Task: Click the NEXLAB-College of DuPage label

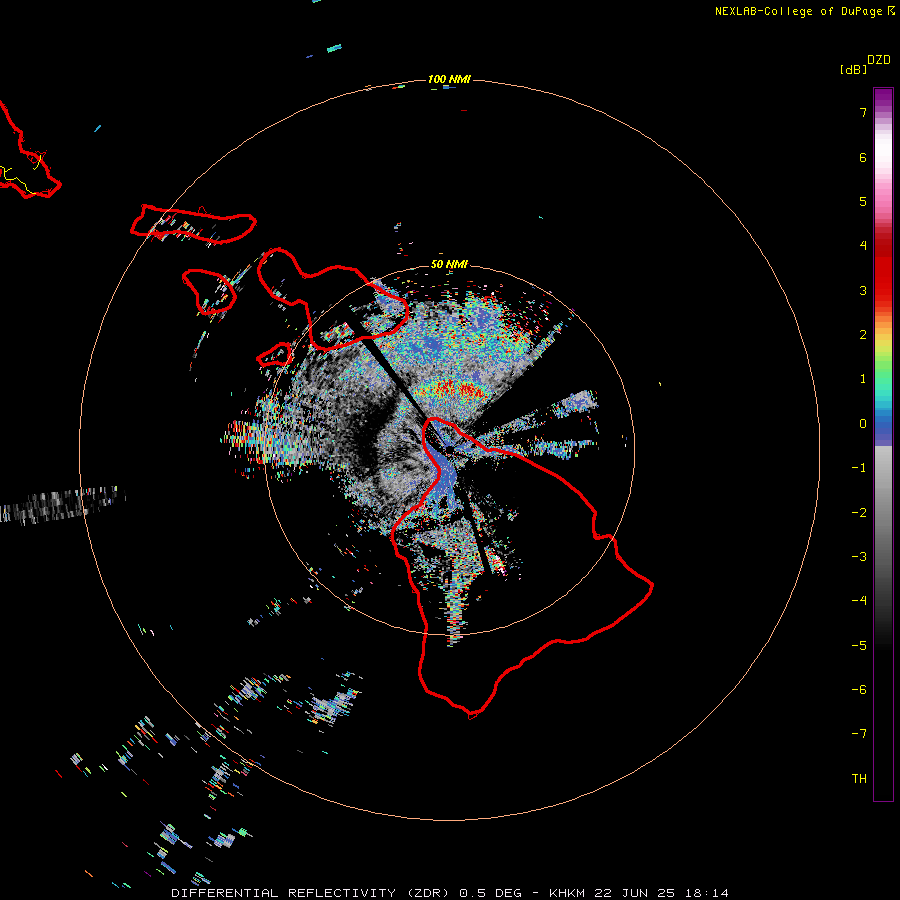Action: pyautogui.click(x=798, y=11)
